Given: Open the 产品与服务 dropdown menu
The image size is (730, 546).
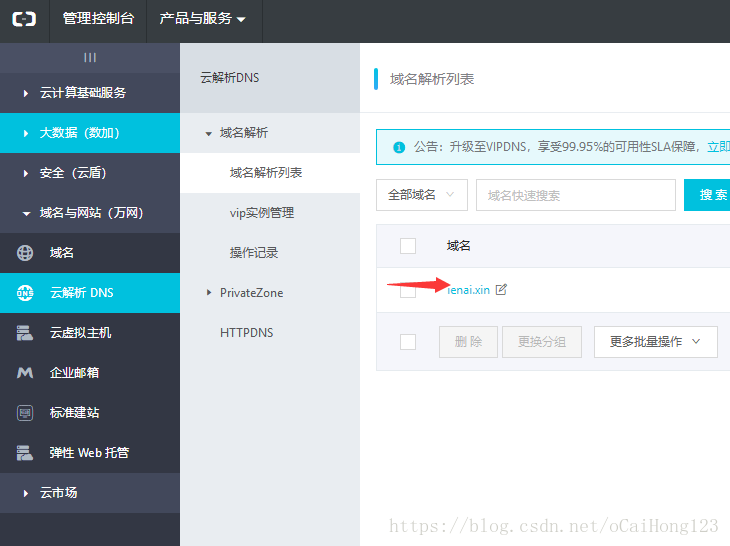Looking at the screenshot, I should click(202, 19).
